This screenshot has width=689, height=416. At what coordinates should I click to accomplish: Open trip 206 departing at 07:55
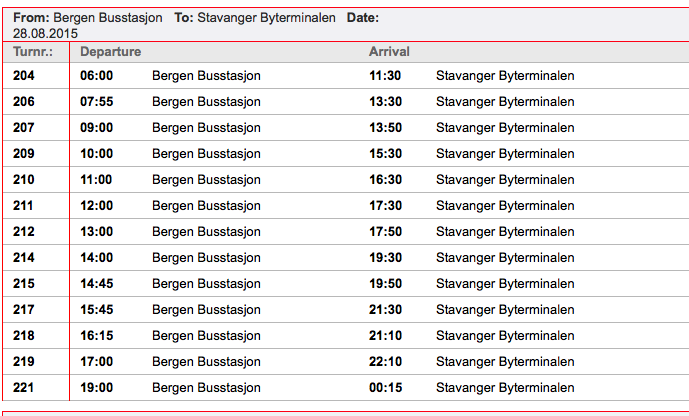coord(346,101)
